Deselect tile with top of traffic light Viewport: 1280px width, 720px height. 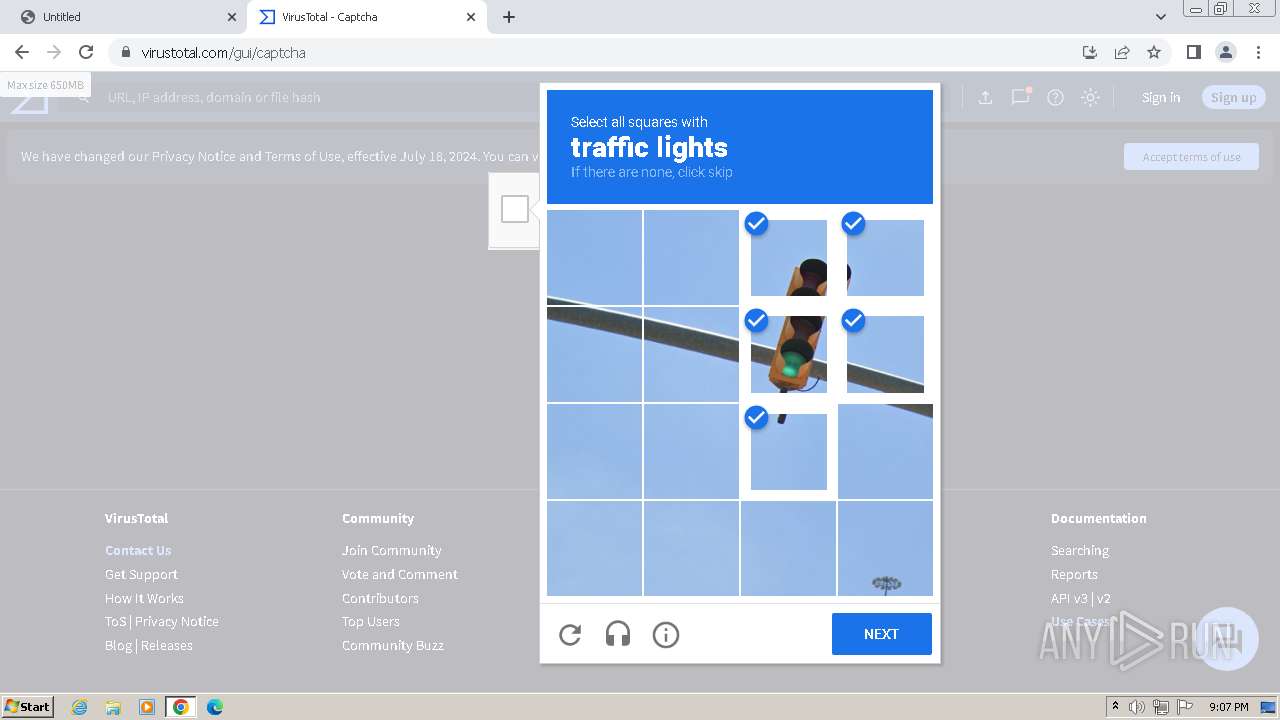coord(789,258)
